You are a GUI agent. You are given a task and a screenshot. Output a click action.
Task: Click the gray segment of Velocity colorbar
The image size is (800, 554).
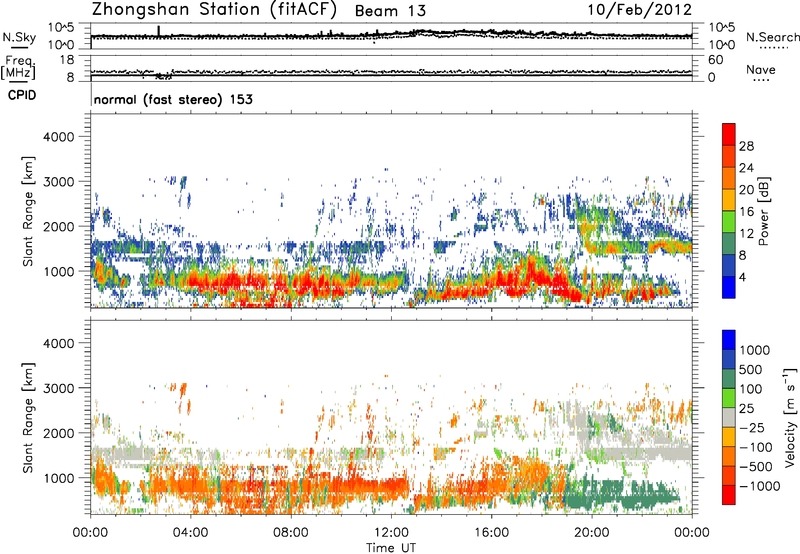pos(729,417)
